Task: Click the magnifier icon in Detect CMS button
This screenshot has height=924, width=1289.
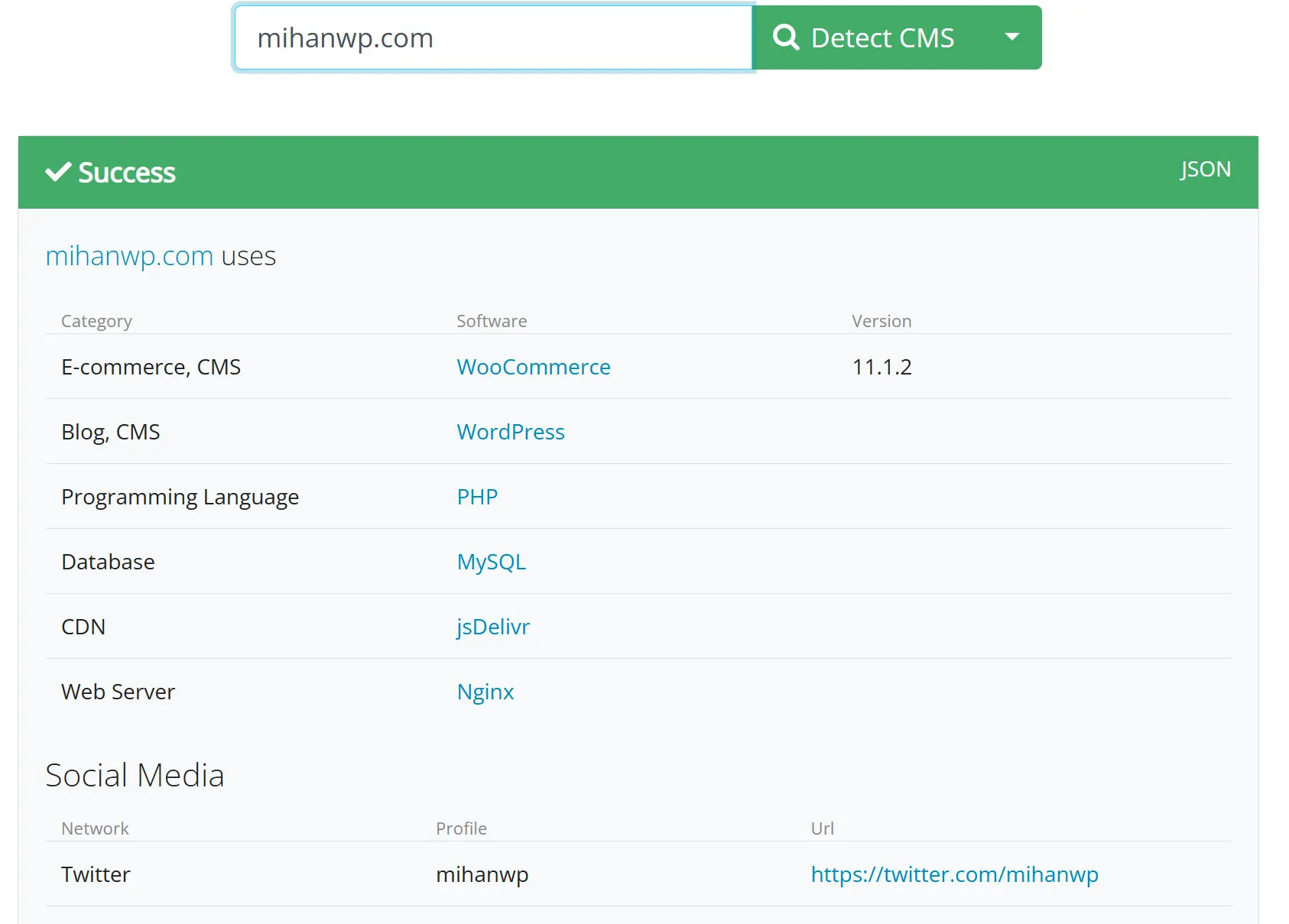Action: (786, 37)
